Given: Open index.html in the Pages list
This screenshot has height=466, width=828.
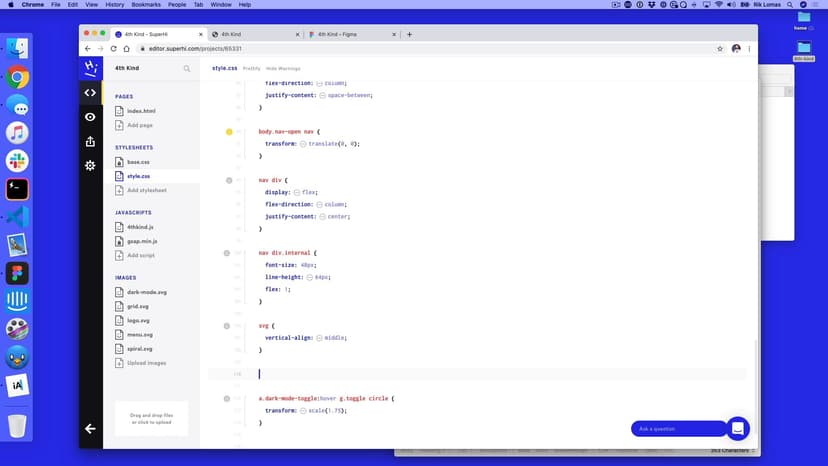Looking at the screenshot, I should 141,111.
